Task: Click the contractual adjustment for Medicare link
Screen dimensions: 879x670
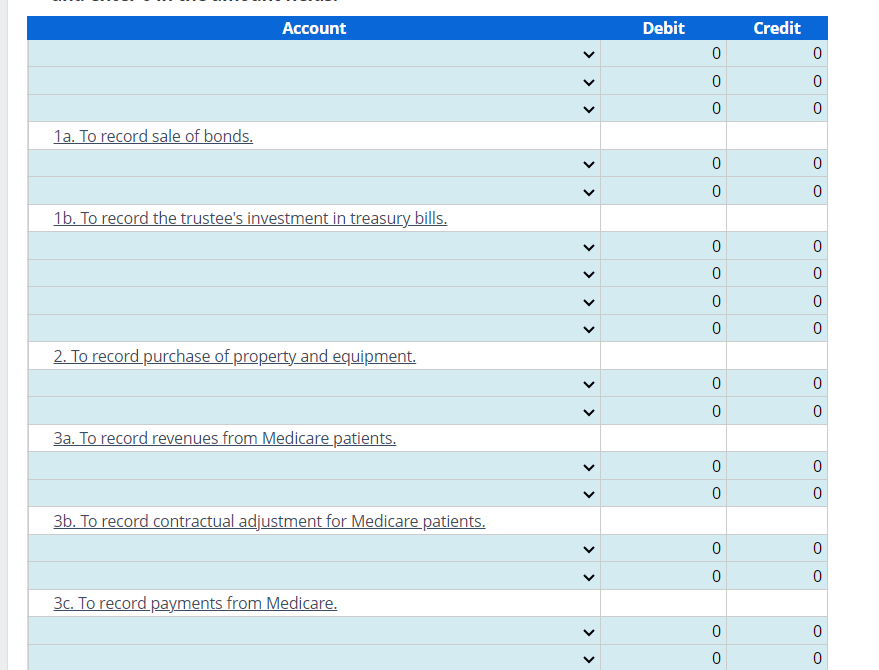Action: tap(269, 520)
